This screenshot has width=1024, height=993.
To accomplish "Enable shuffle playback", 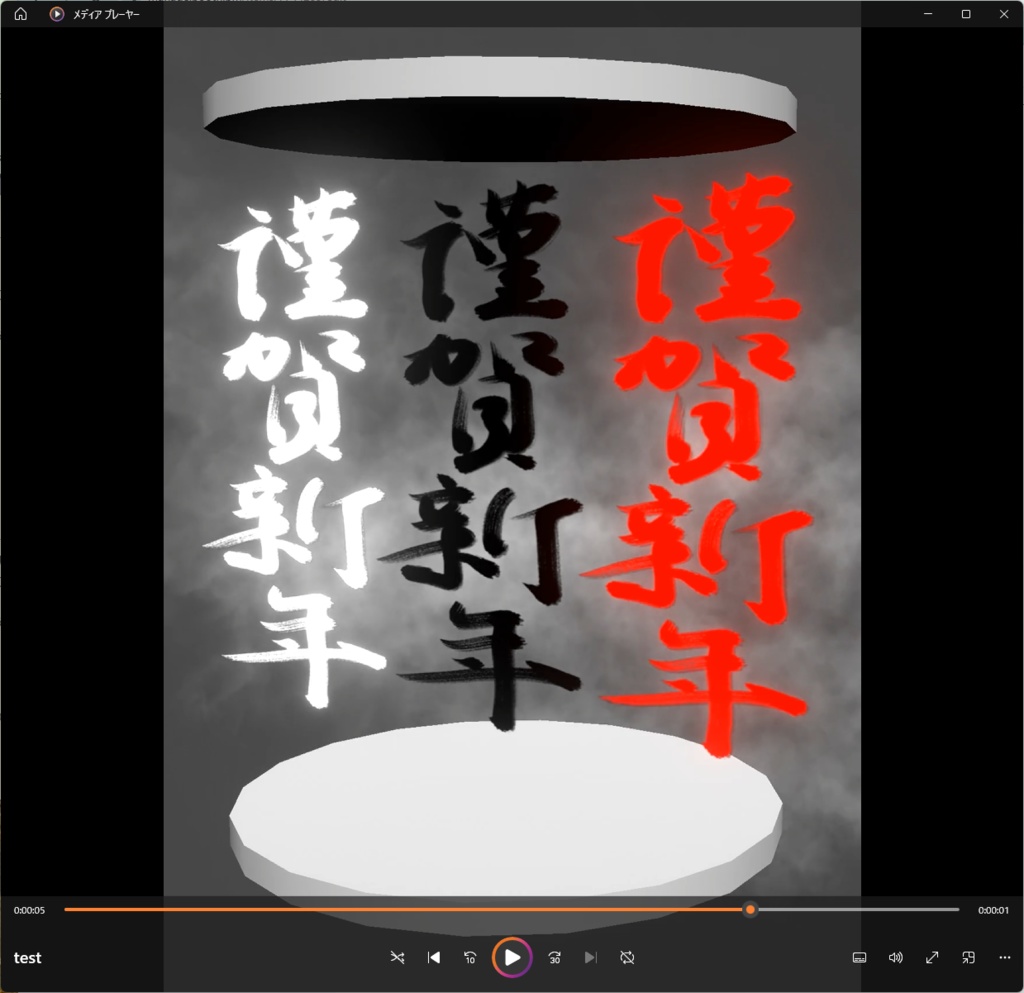I will (397, 957).
